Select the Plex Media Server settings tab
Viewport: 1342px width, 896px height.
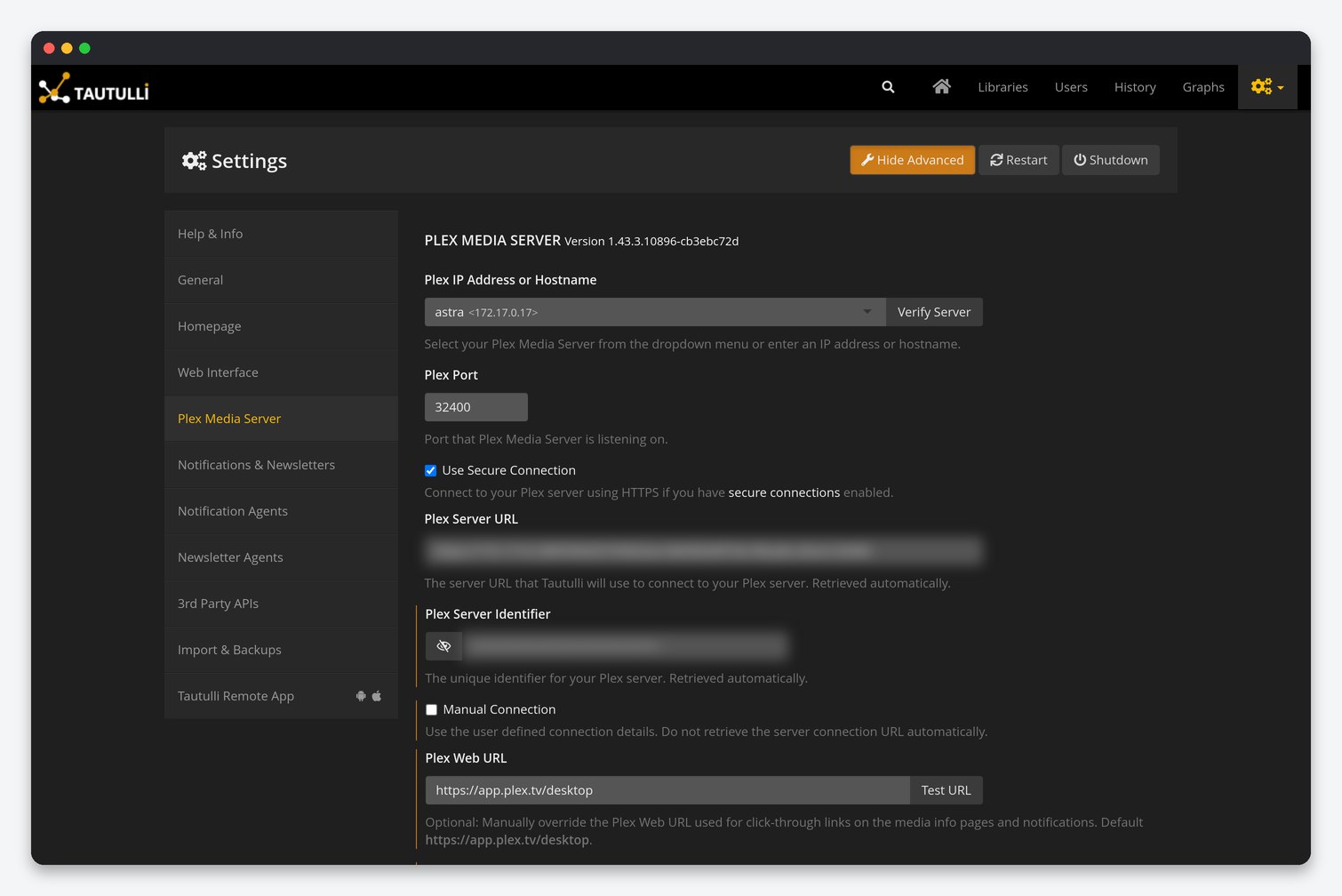(281, 419)
